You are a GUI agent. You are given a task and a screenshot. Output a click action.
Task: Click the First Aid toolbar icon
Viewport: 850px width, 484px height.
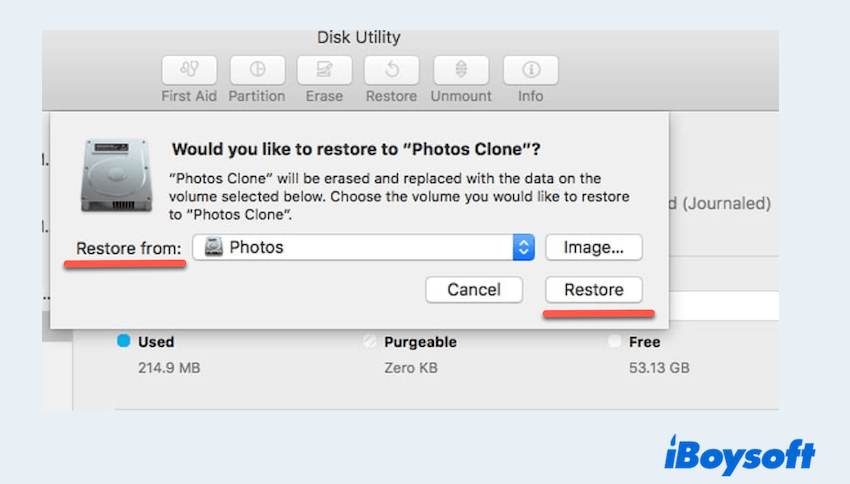(x=189, y=70)
